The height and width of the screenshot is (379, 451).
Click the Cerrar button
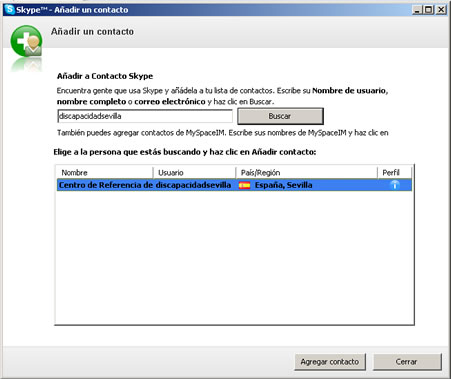pyautogui.click(x=407, y=362)
